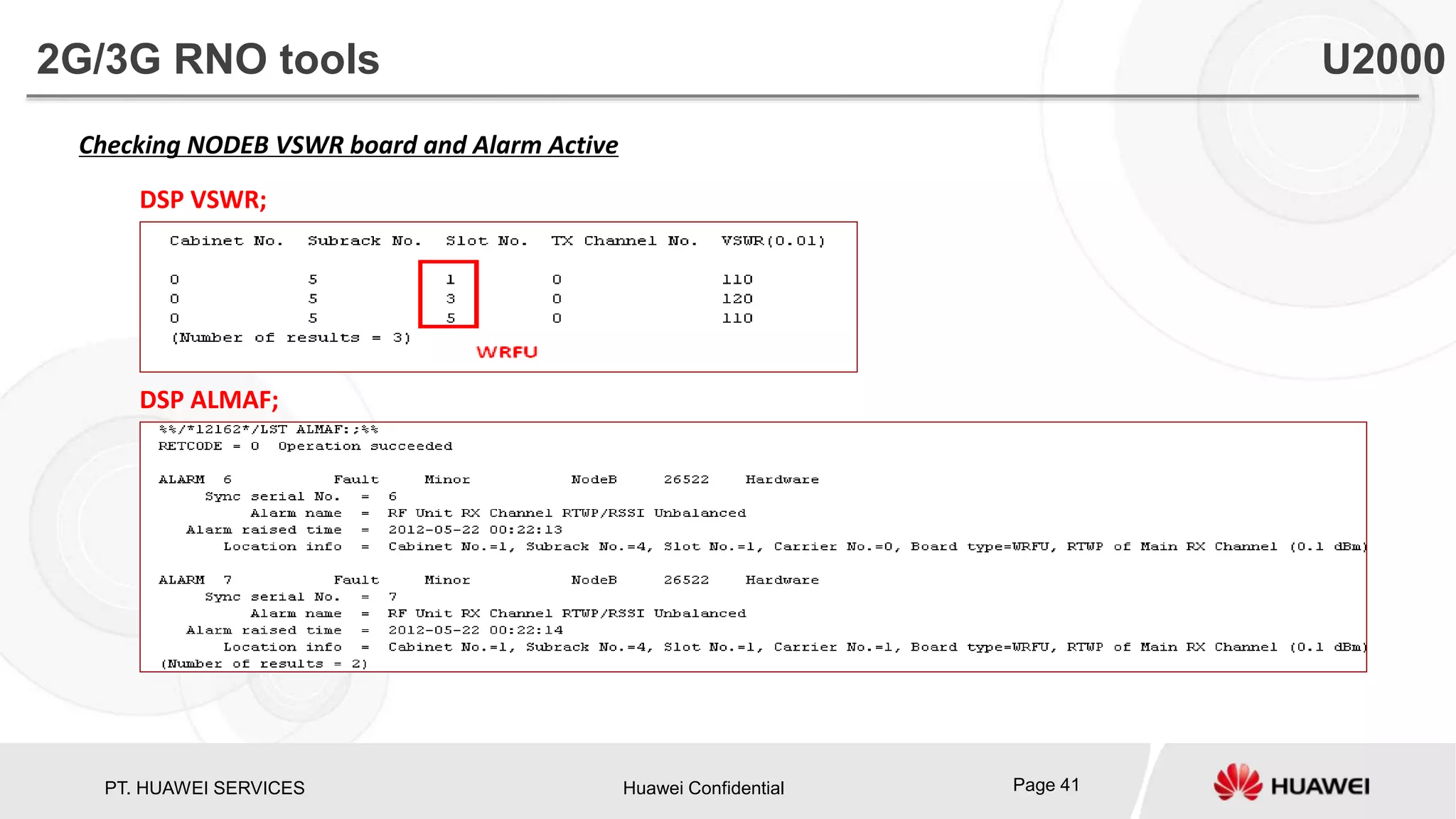Screen dimensions: 1456x819
Task: Click 'Huawei Confidential' footer text
Action: click(x=703, y=788)
